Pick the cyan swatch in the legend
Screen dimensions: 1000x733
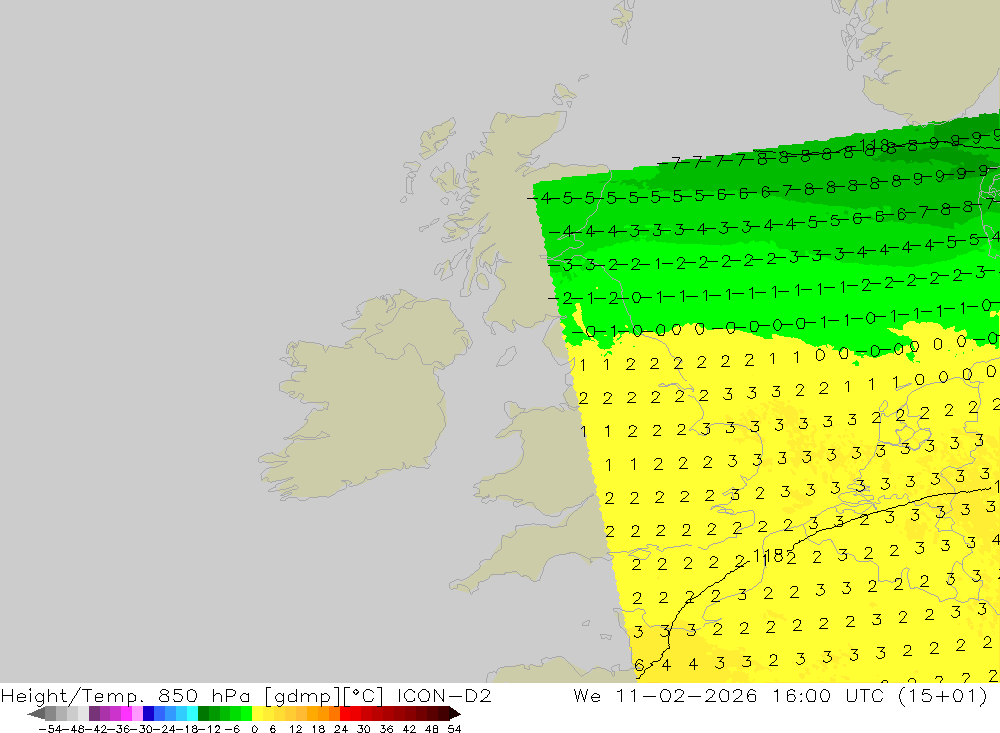192,714
